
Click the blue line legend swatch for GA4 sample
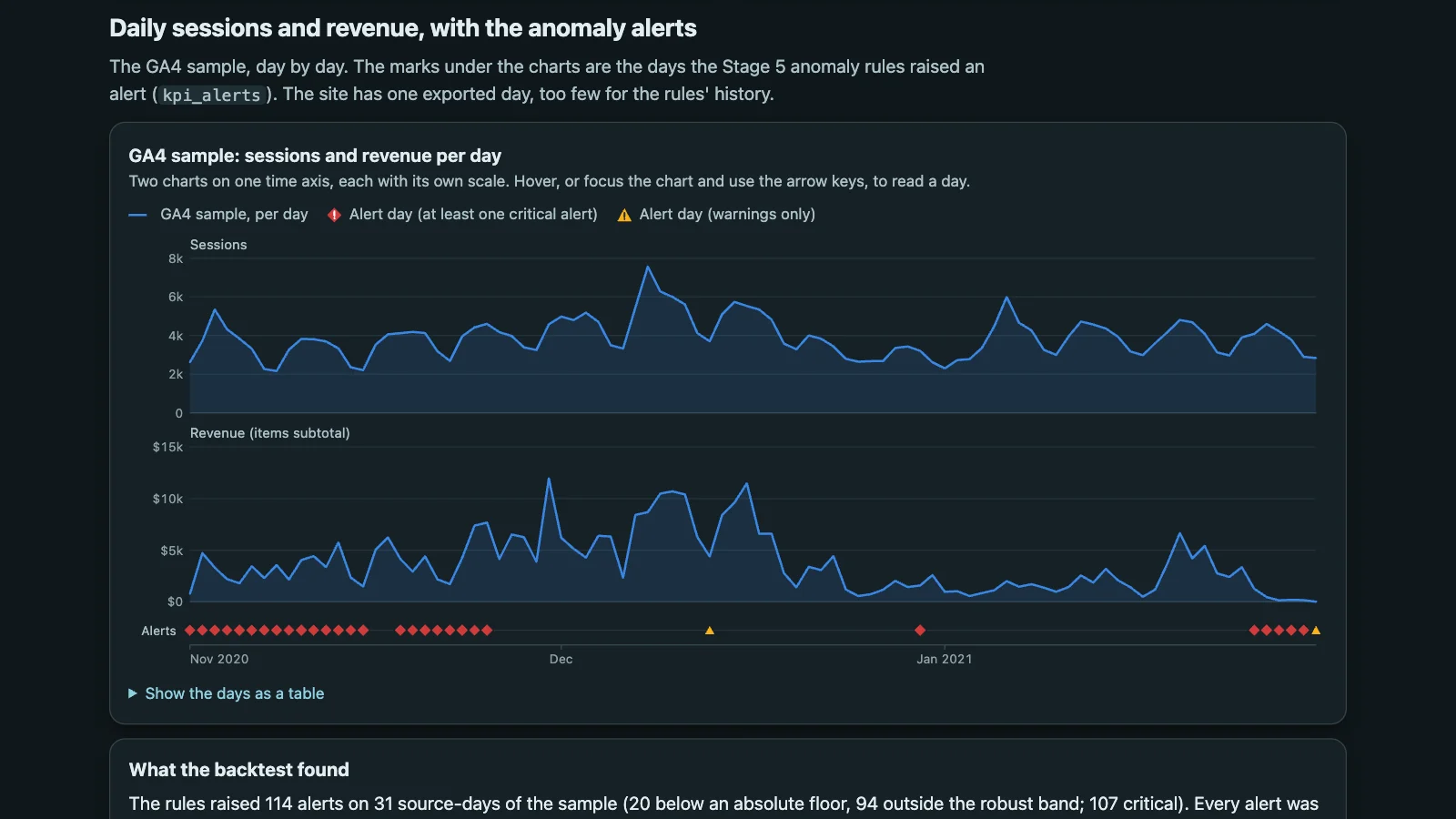(x=138, y=215)
